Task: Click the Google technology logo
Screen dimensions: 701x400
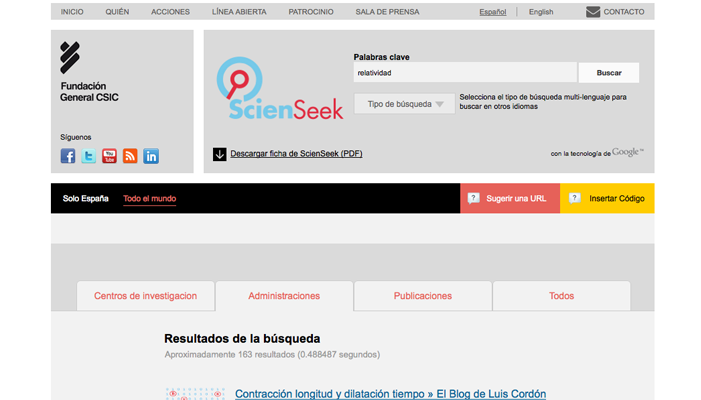Action: coord(628,152)
